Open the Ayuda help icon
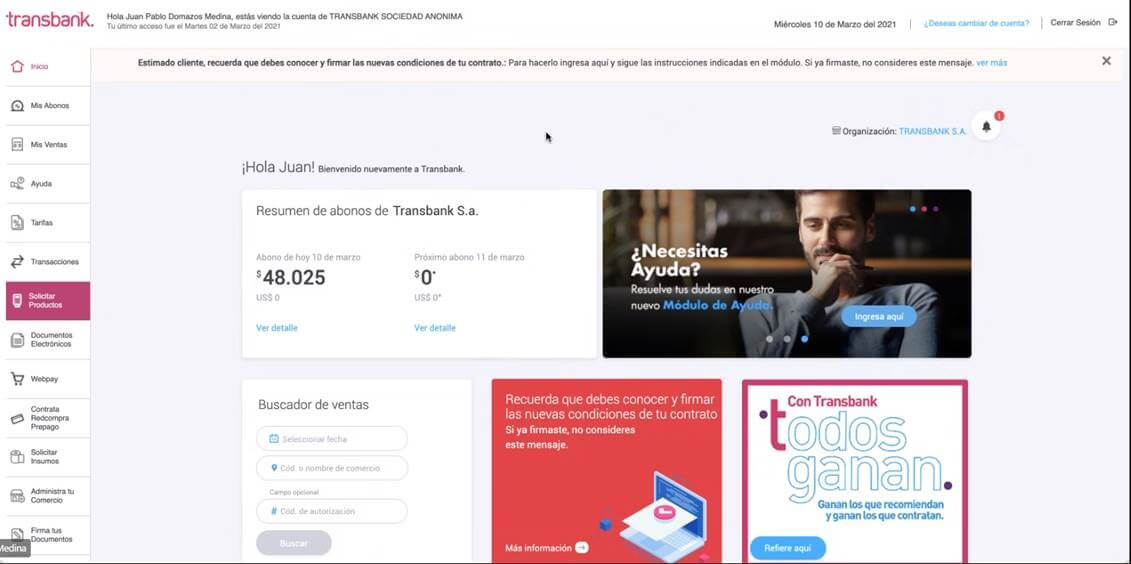 coord(17,184)
